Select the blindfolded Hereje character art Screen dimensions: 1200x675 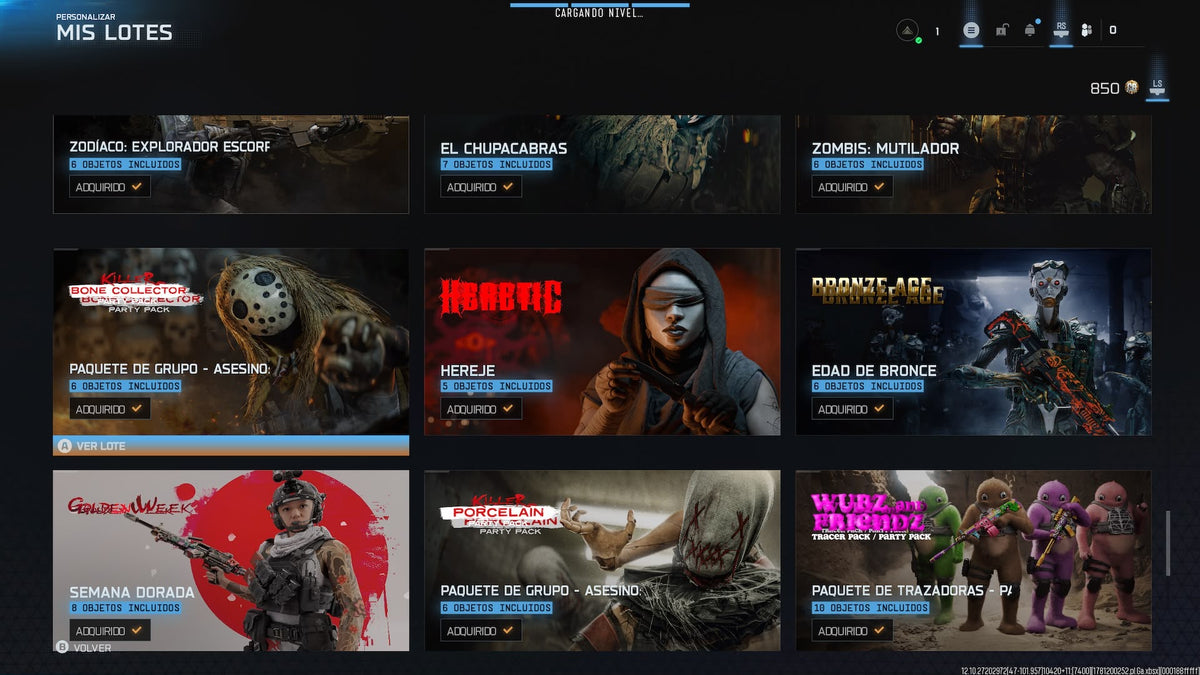[x=675, y=340]
